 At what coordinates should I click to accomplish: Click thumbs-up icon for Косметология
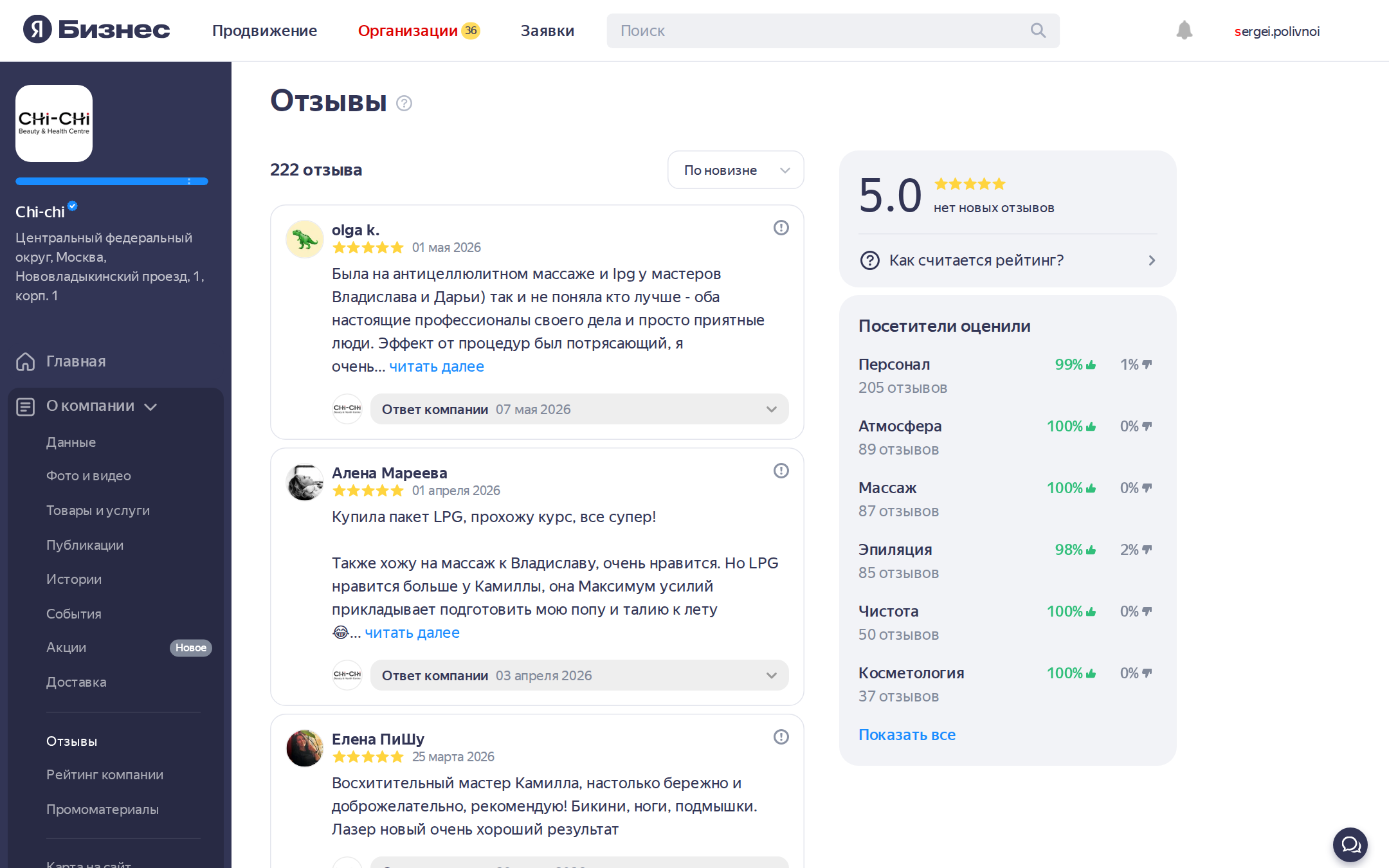(x=1091, y=673)
